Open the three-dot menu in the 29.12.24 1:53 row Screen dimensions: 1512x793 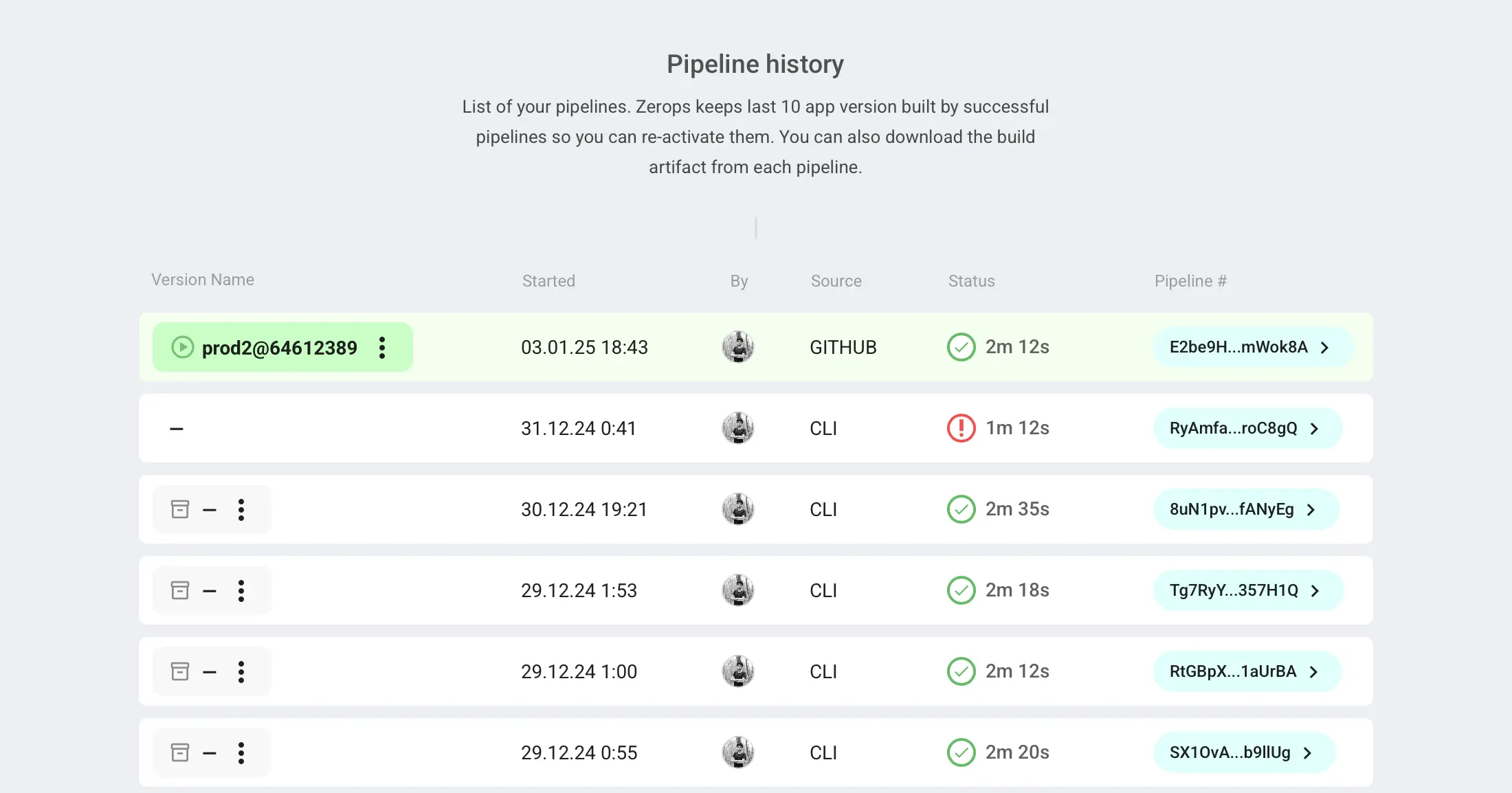241,590
